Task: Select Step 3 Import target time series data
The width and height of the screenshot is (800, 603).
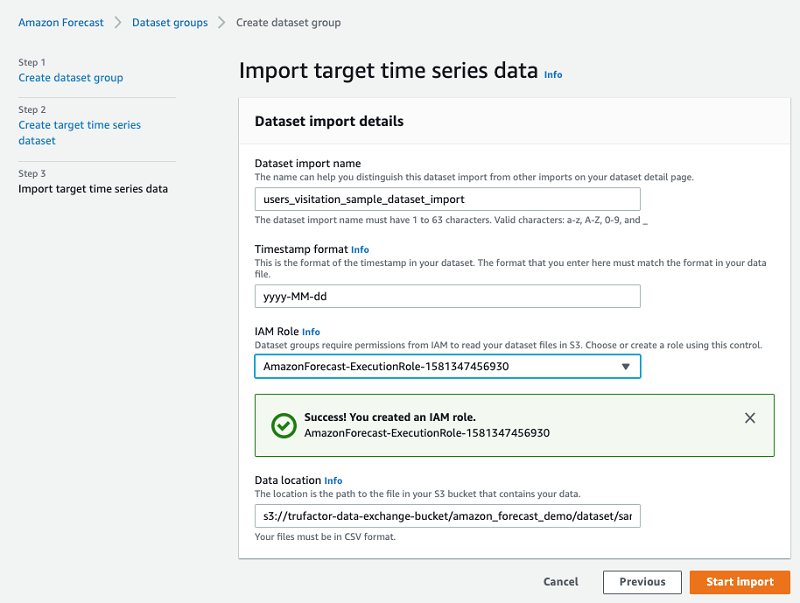Action: click(93, 189)
